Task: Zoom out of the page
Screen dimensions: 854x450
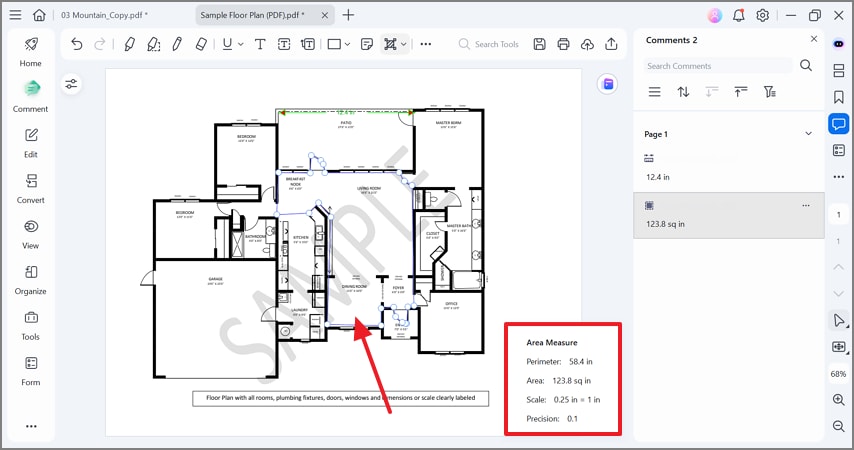Action: pyautogui.click(x=839, y=426)
